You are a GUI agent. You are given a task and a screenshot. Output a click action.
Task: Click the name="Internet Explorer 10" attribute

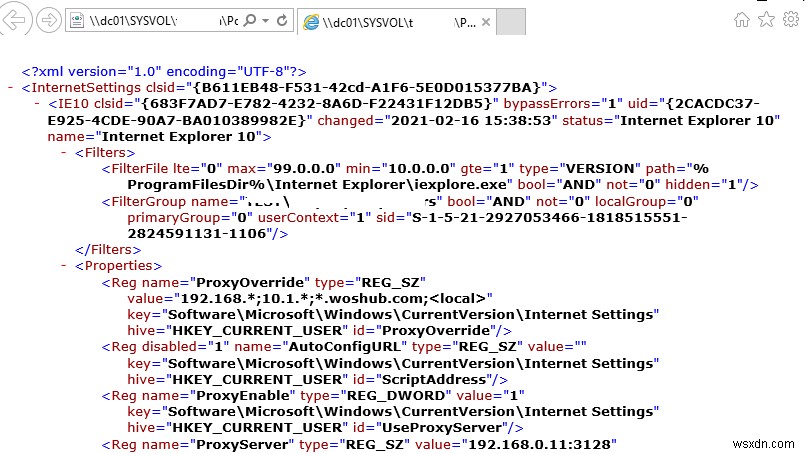tap(154, 136)
